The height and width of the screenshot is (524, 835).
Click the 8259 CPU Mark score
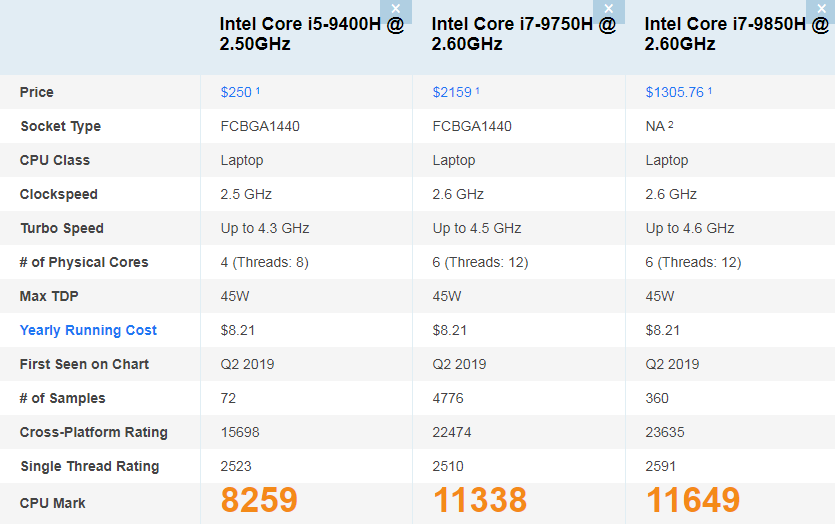259,501
